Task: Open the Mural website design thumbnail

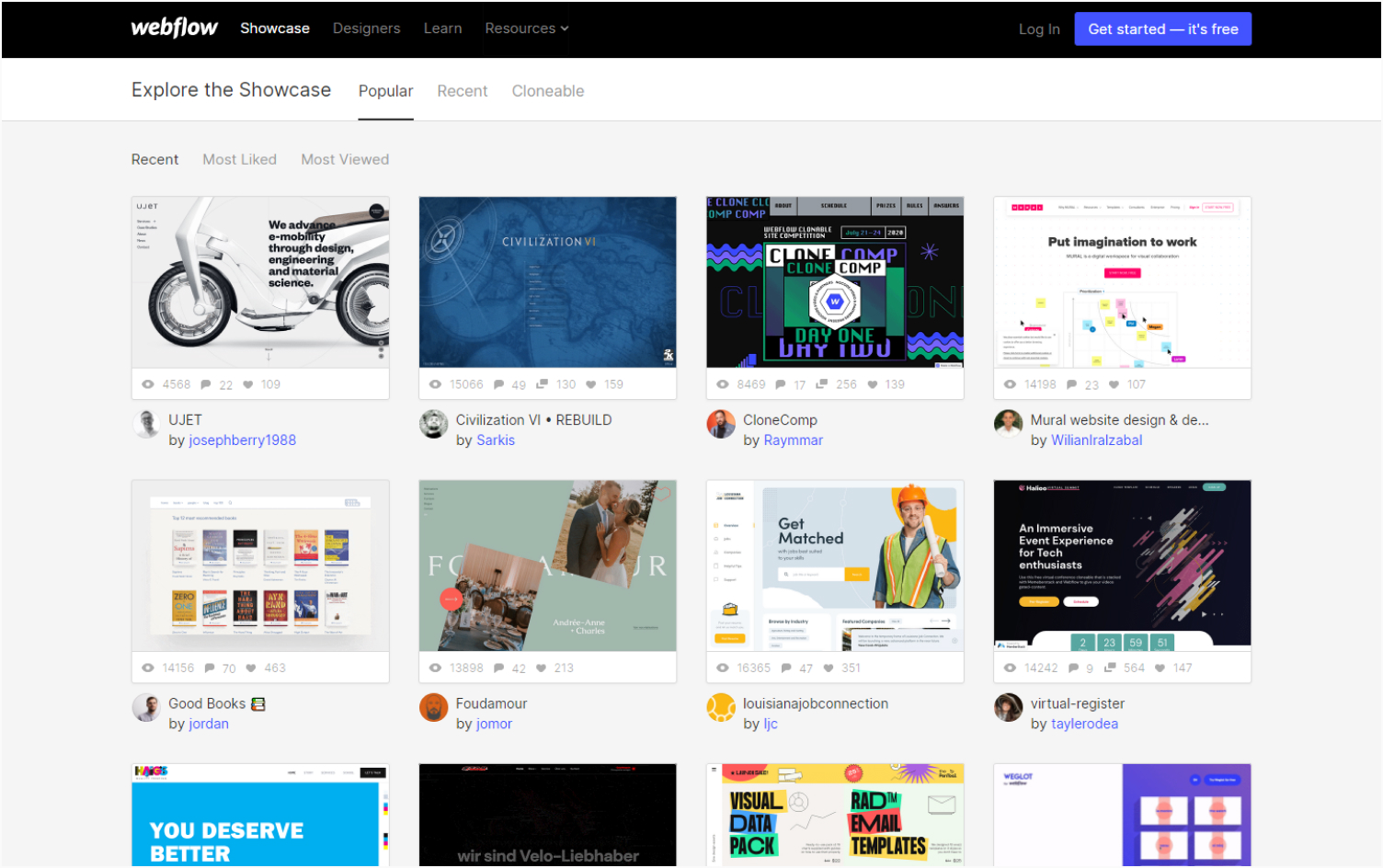Action: (1122, 282)
